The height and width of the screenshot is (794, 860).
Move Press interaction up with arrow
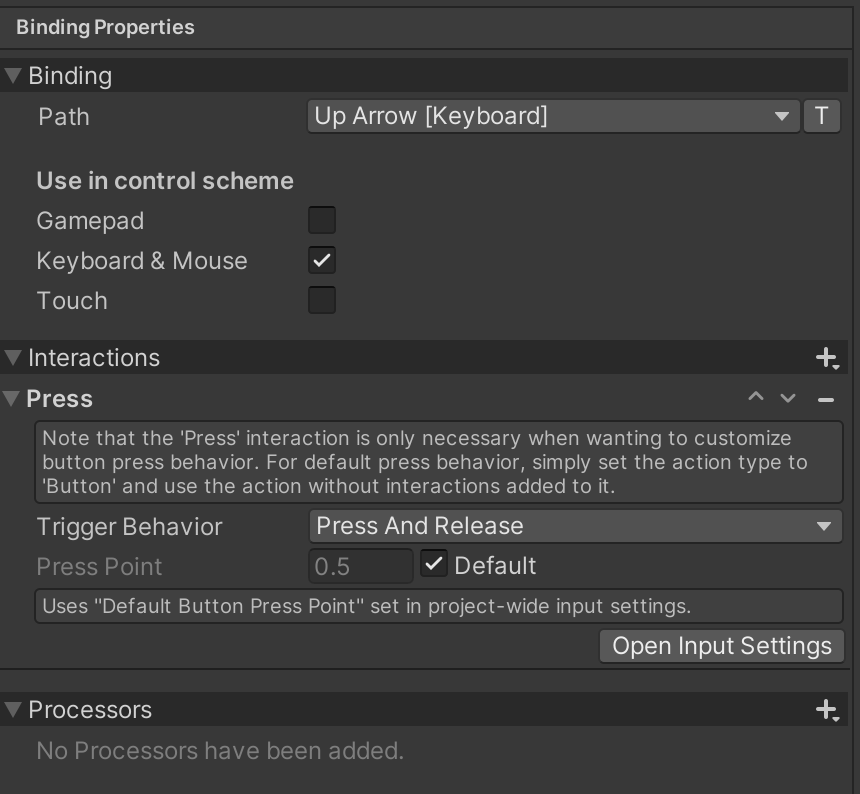pos(756,398)
